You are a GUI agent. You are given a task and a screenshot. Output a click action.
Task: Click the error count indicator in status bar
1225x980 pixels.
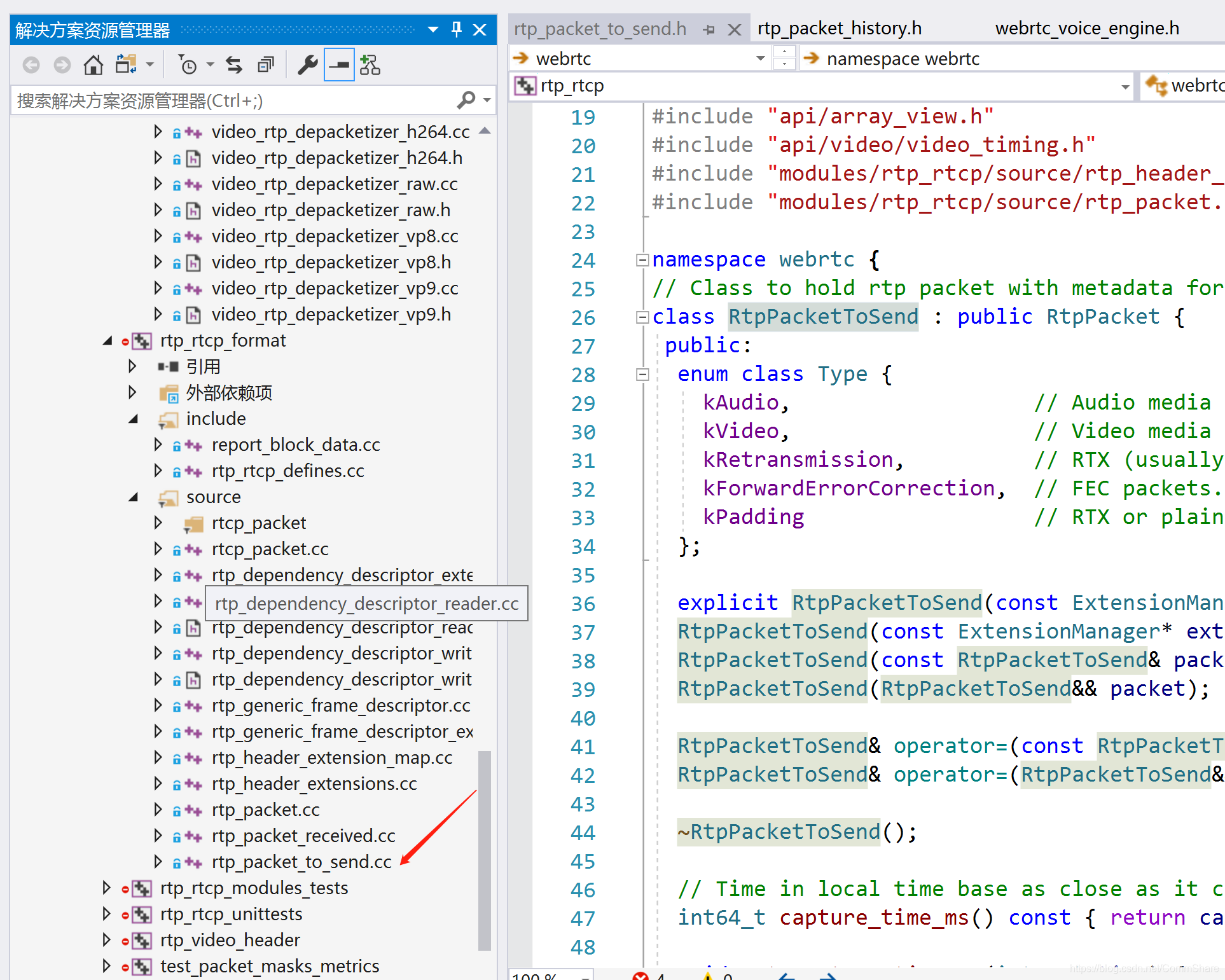click(649, 976)
